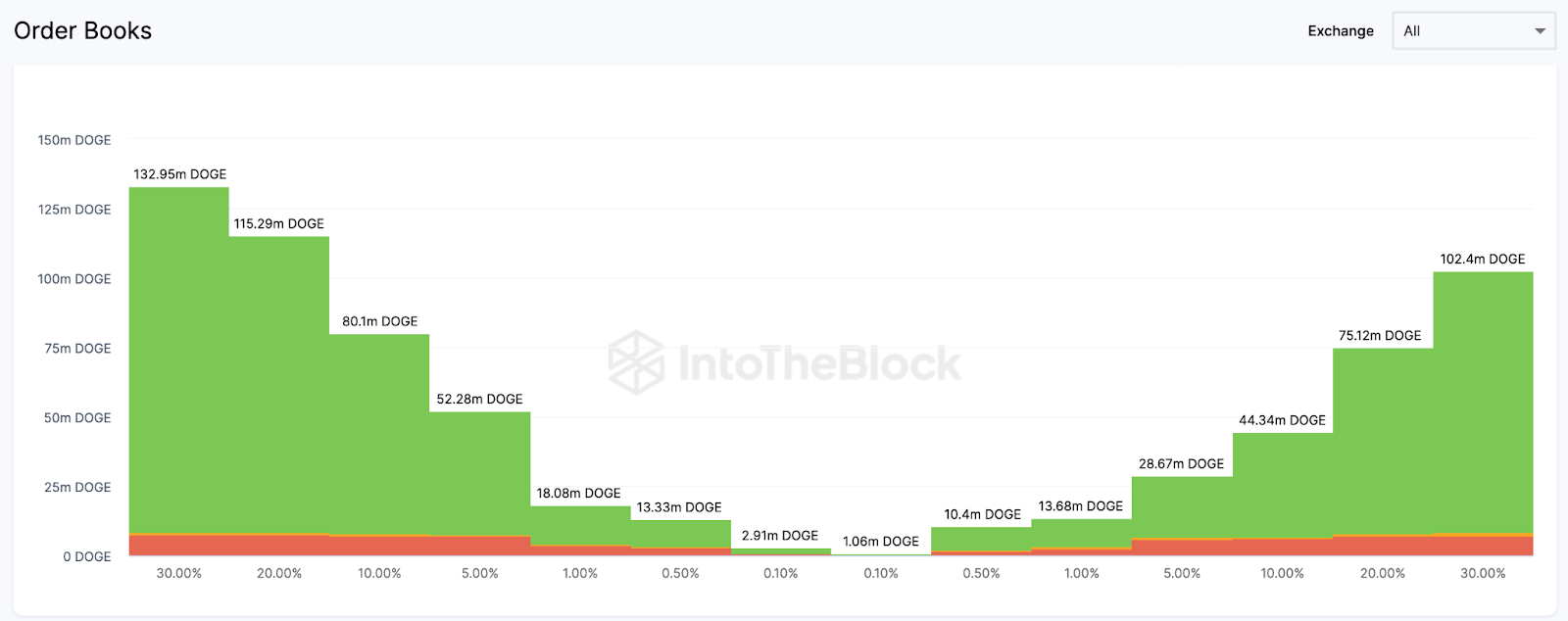Screen dimensions: 1568x621
Task: Click the 18.08m DOGE label
Action: [577, 493]
